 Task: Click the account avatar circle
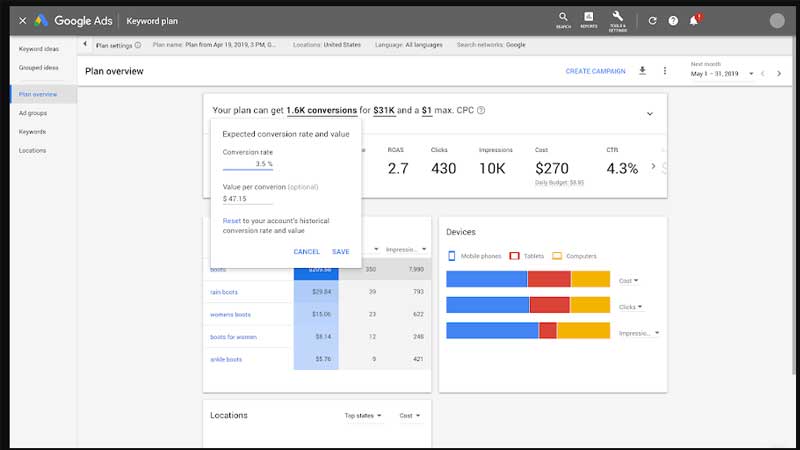[x=777, y=20]
